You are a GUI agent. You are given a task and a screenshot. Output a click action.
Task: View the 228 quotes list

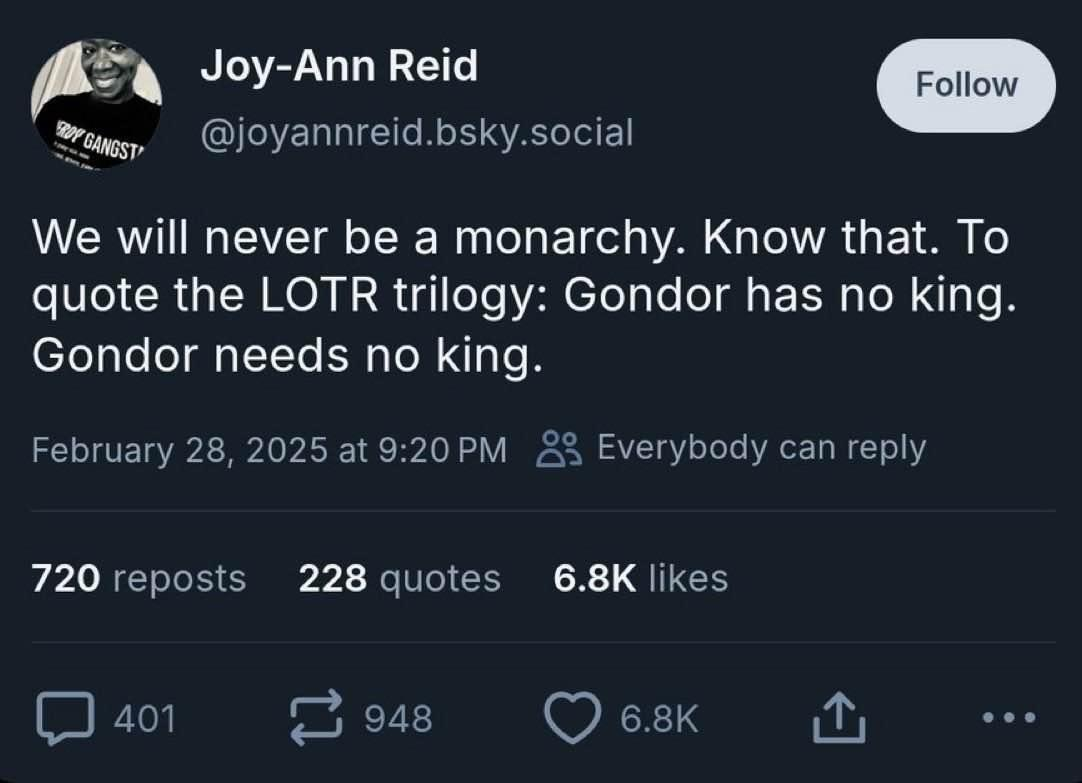pyautogui.click(x=400, y=578)
